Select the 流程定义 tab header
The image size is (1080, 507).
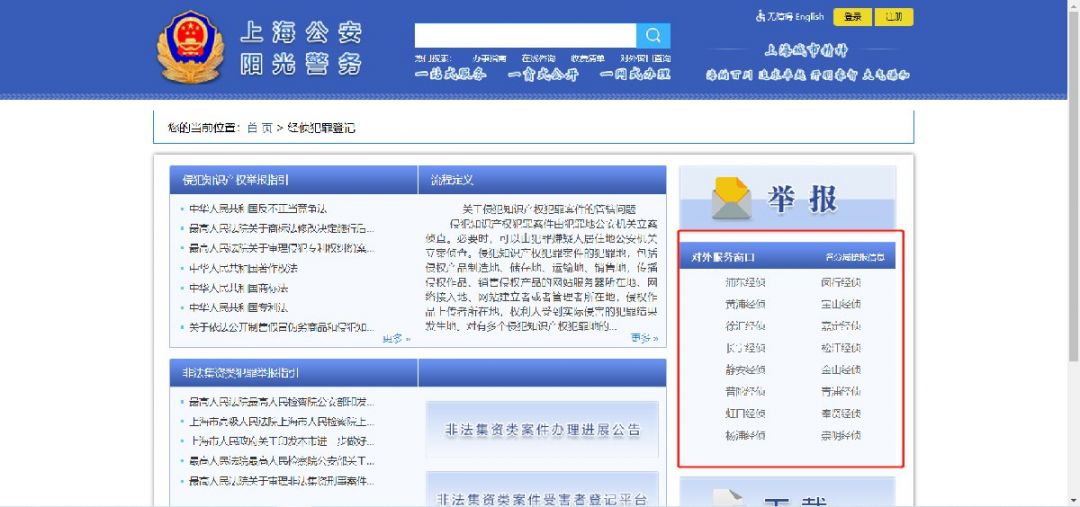pyautogui.click(x=452, y=180)
